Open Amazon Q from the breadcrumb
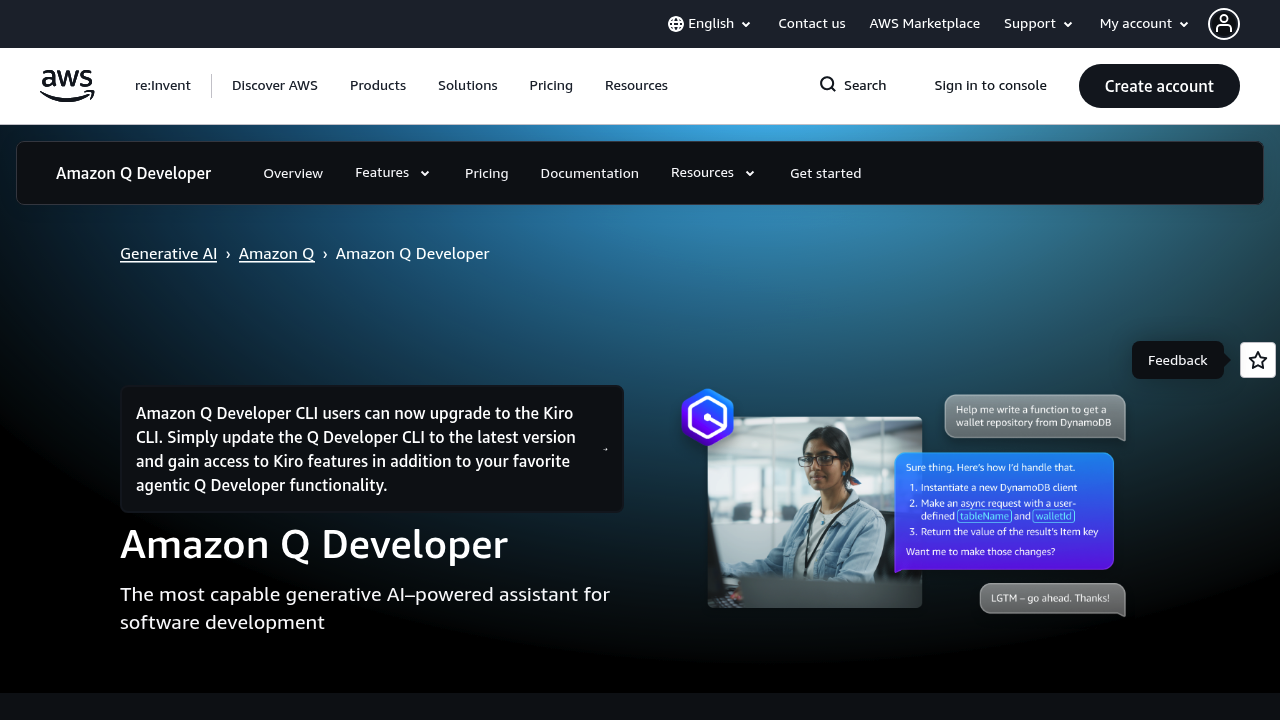This screenshot has width=1280, height=720. click(276, 253)
